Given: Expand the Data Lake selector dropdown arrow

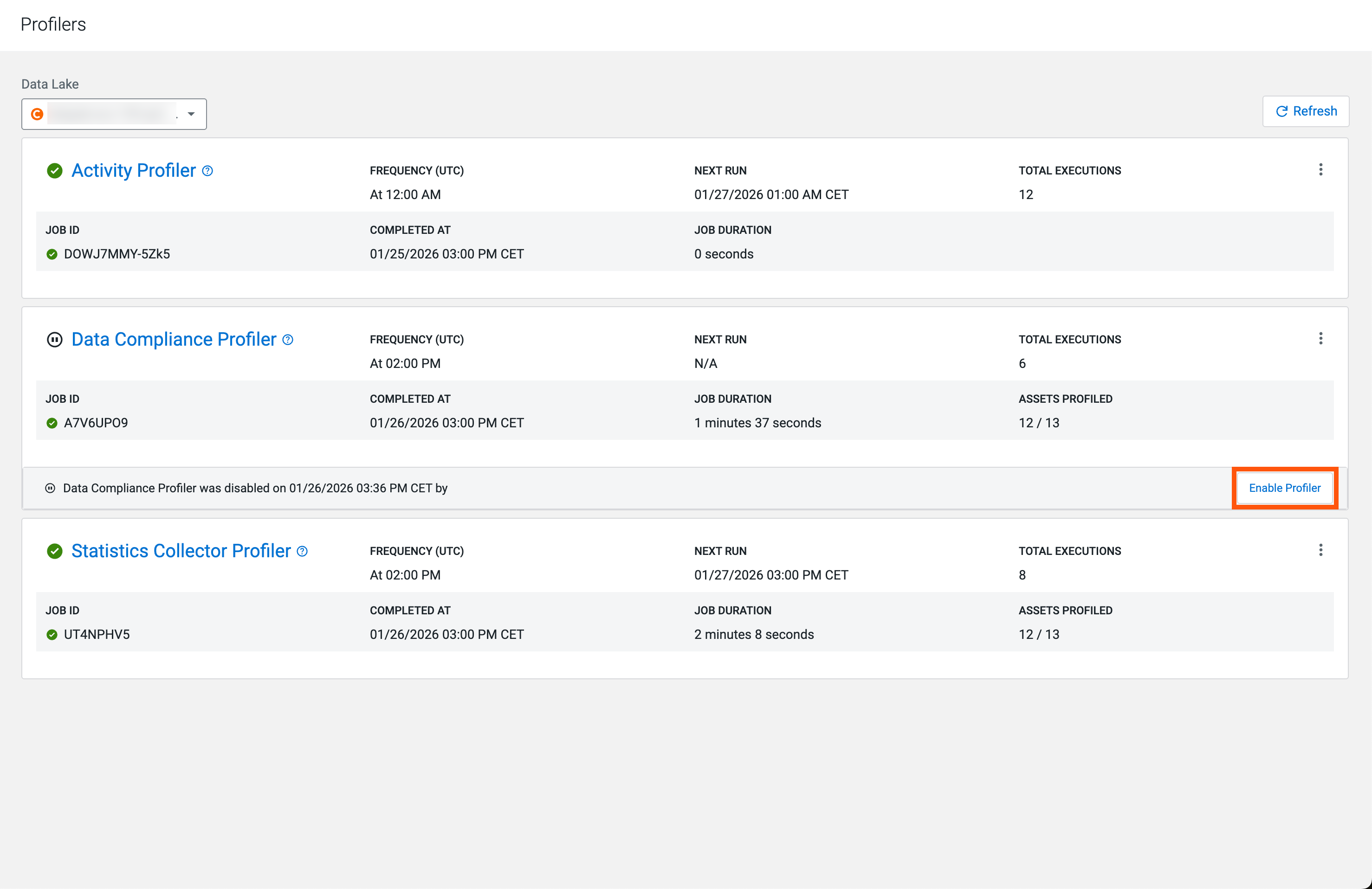Looking at the screenshot, I should 191,114.
